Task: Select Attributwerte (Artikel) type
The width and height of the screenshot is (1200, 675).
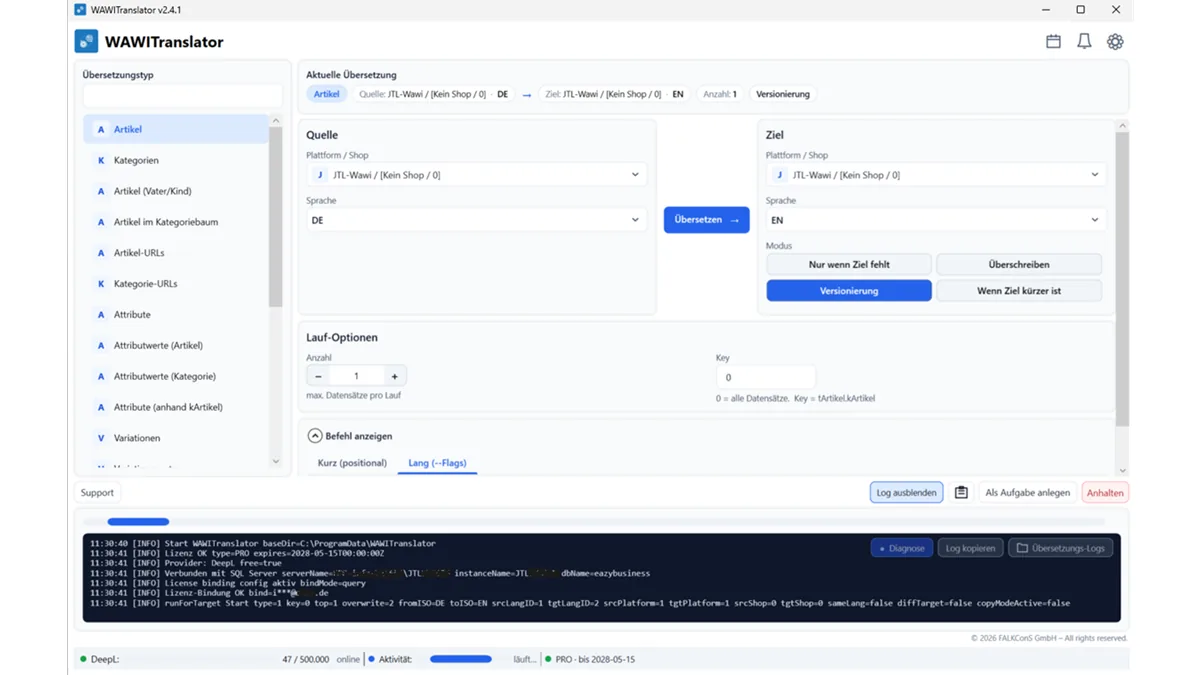Action: tap(176, 346)
